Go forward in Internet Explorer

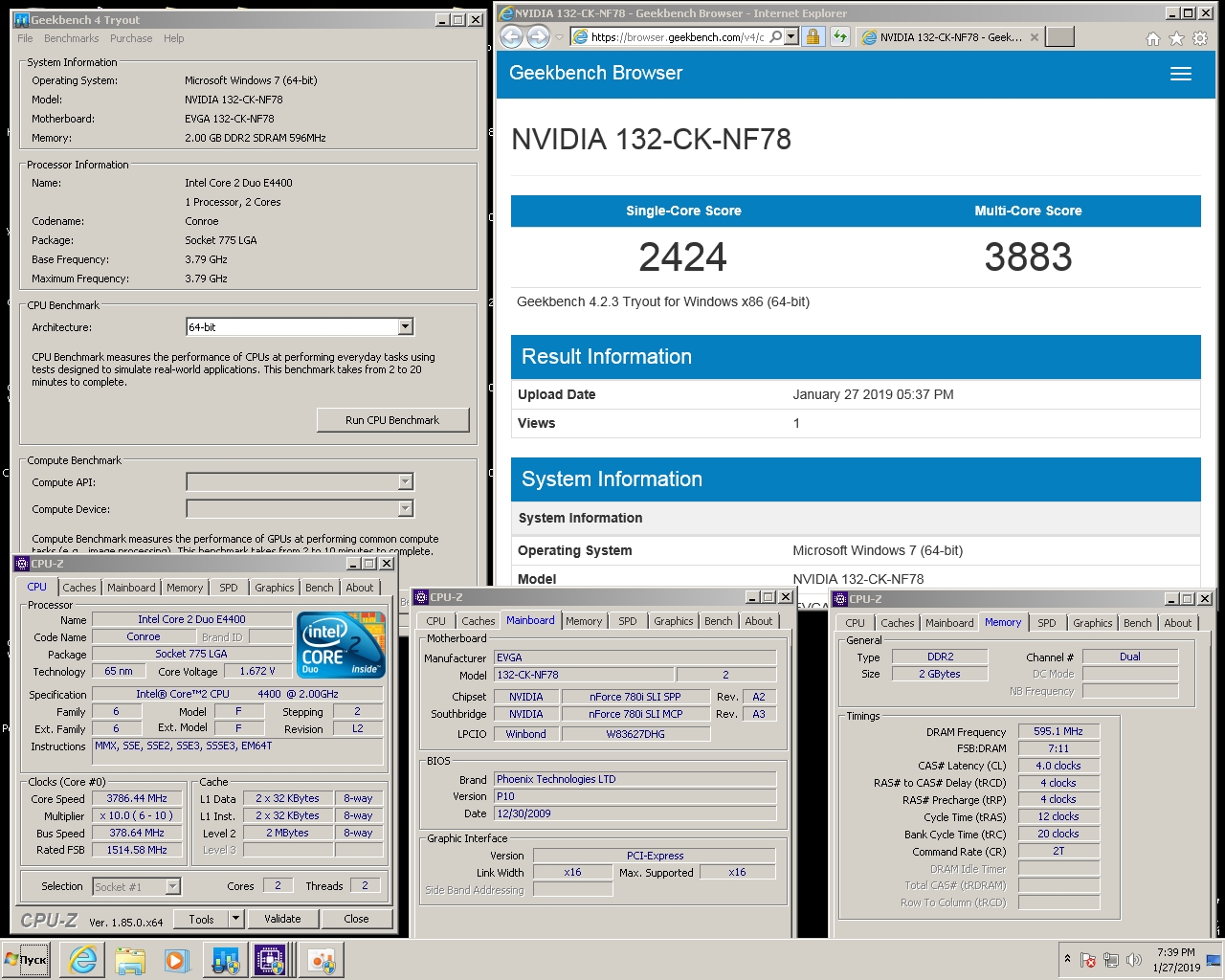[538, 37]
